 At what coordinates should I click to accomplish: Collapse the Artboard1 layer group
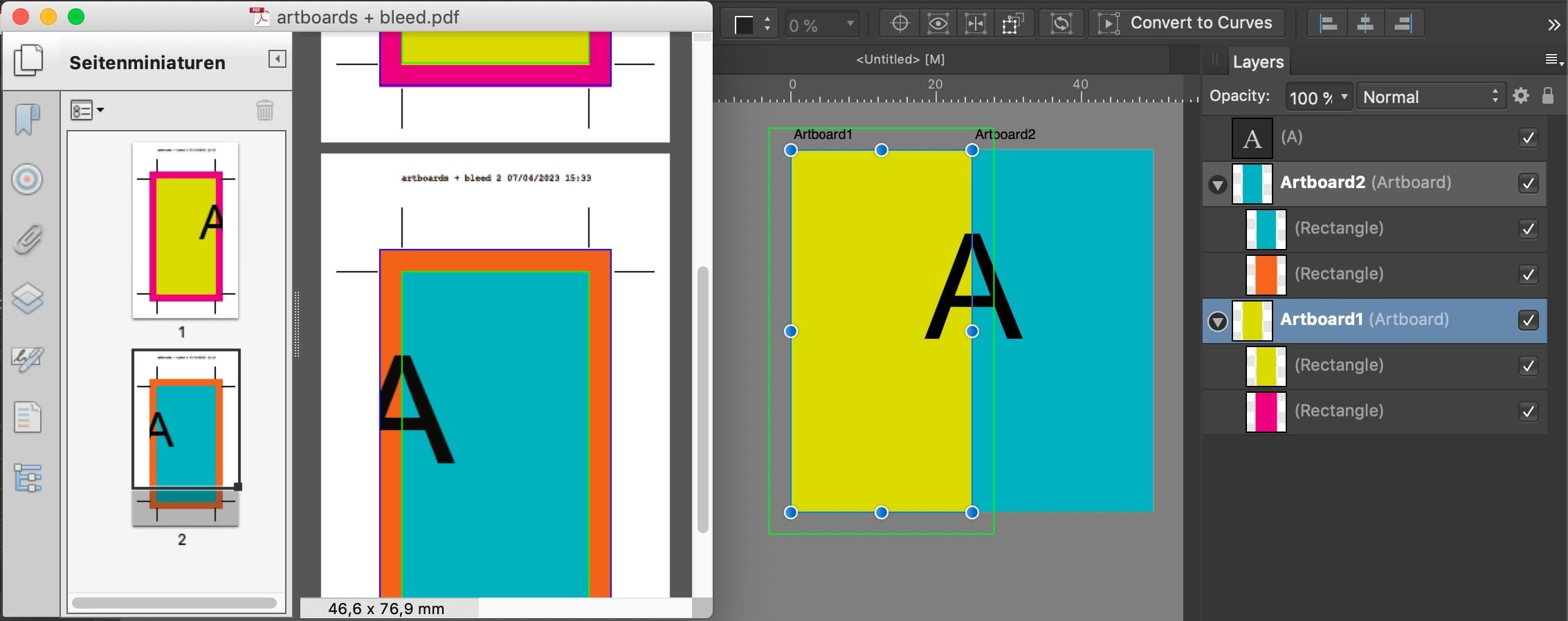pos(1218,322)
